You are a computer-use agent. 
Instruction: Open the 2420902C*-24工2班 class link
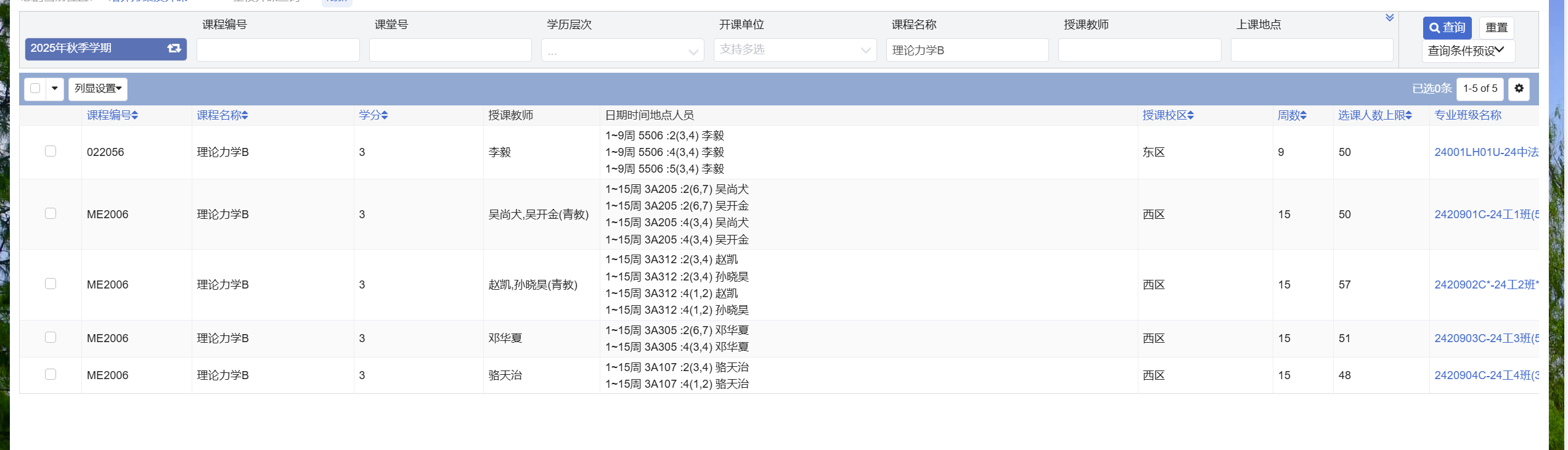click(1486, 285)
